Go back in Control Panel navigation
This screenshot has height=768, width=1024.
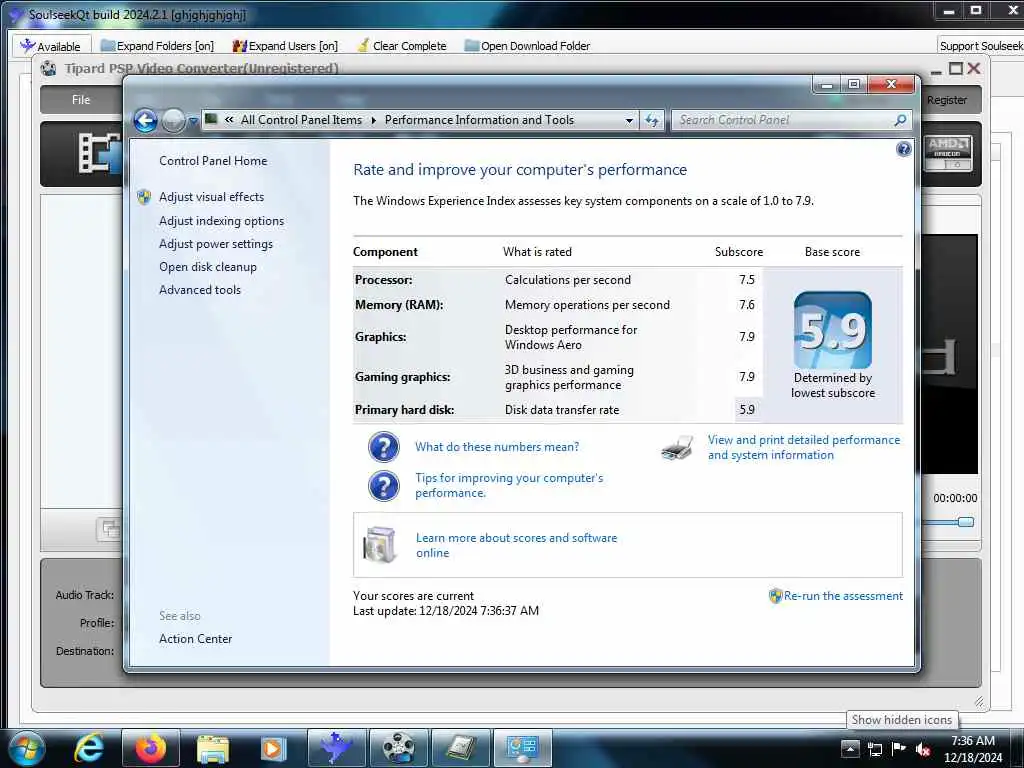tap(146, 121)
